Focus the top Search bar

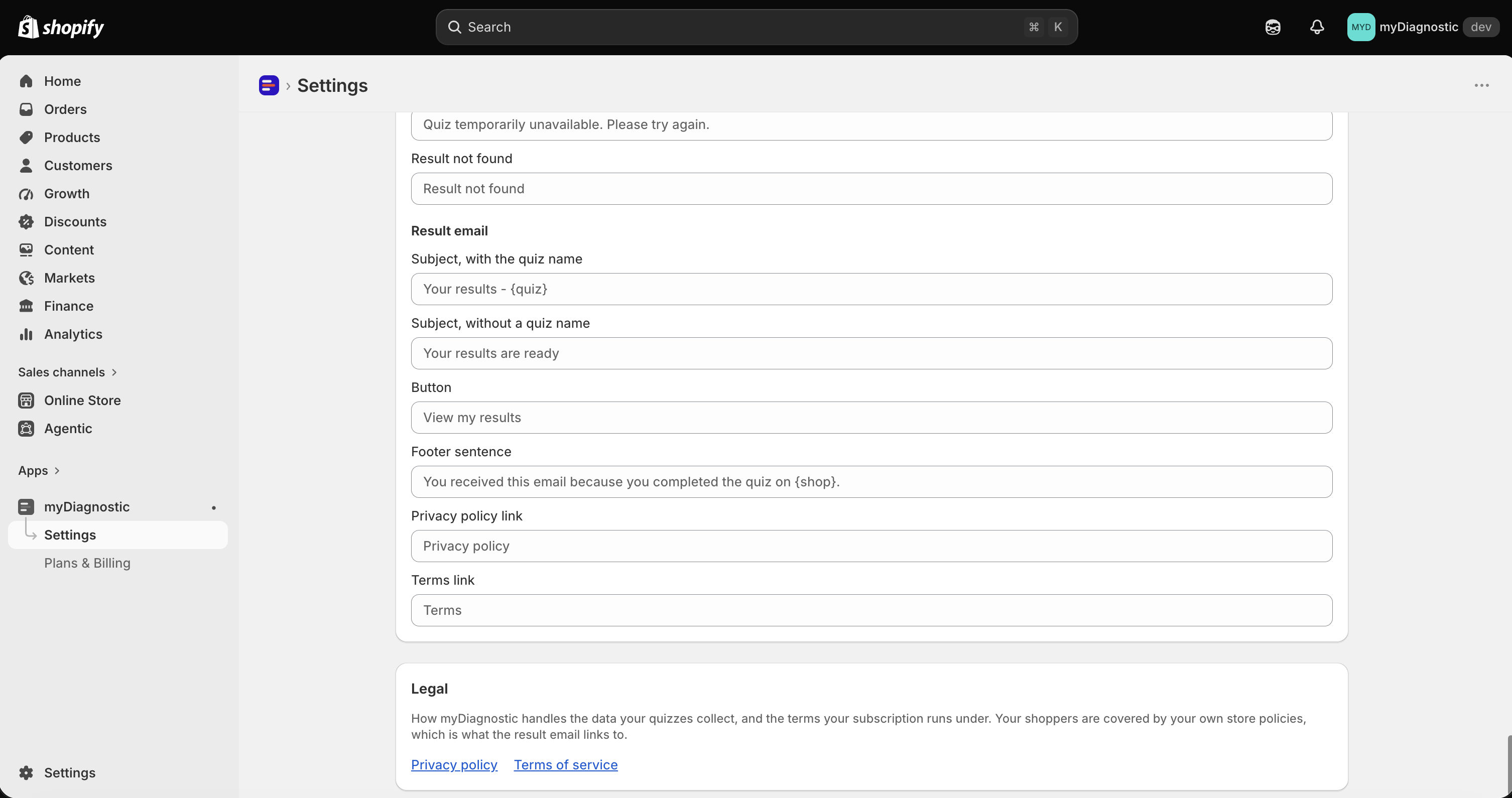pyautogui.click(x=757, y=27)
